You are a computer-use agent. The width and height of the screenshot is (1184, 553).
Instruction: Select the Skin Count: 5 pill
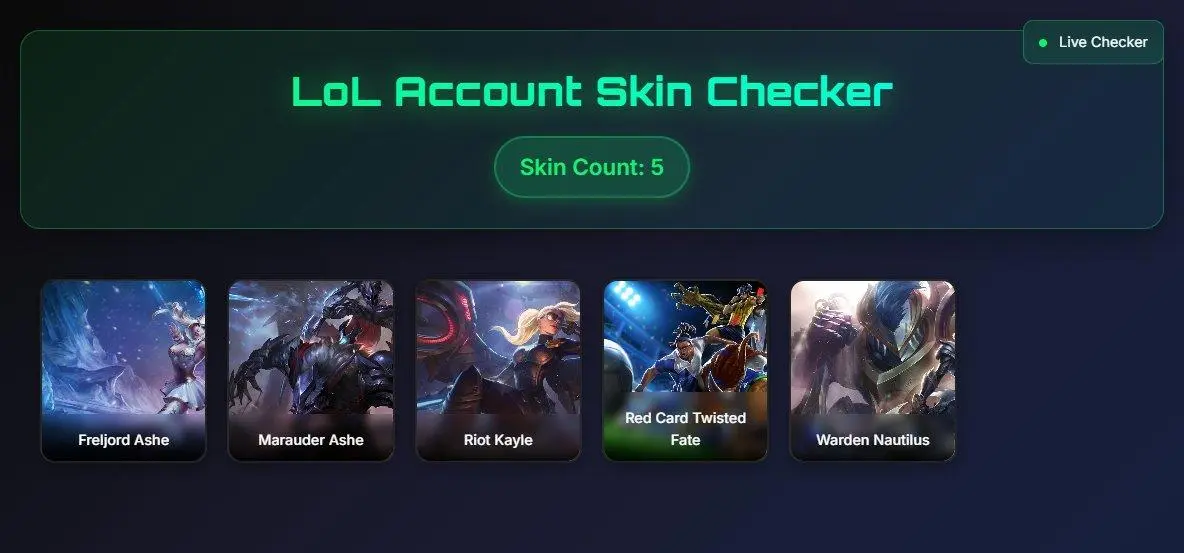[591, 167]
